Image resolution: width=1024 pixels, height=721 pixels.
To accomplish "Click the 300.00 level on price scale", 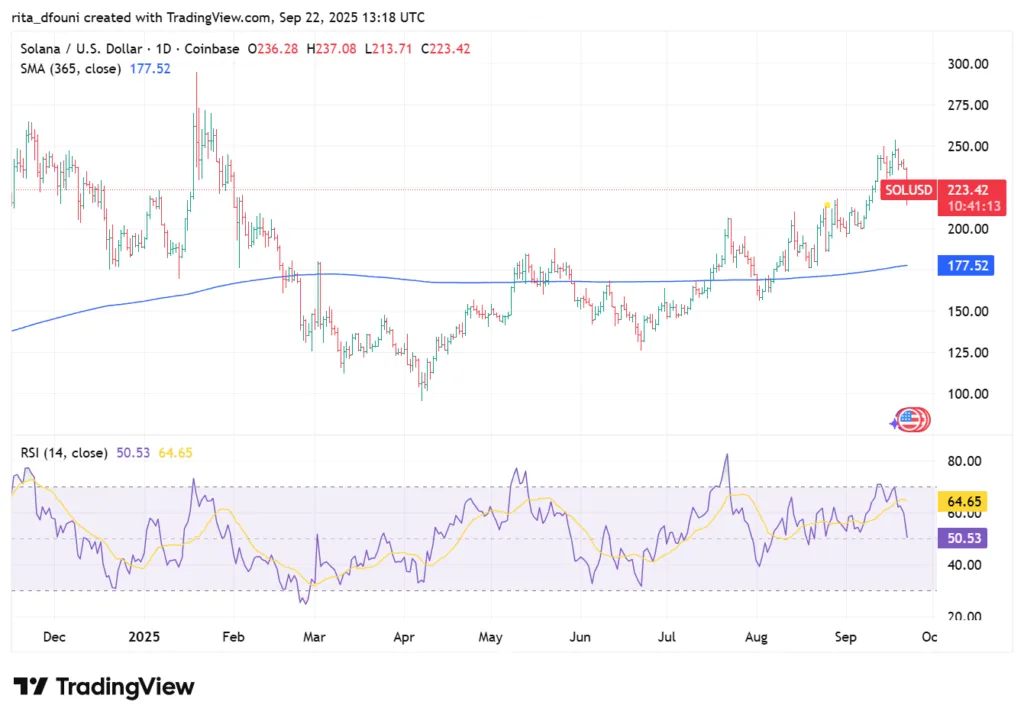I will (968, 63).
